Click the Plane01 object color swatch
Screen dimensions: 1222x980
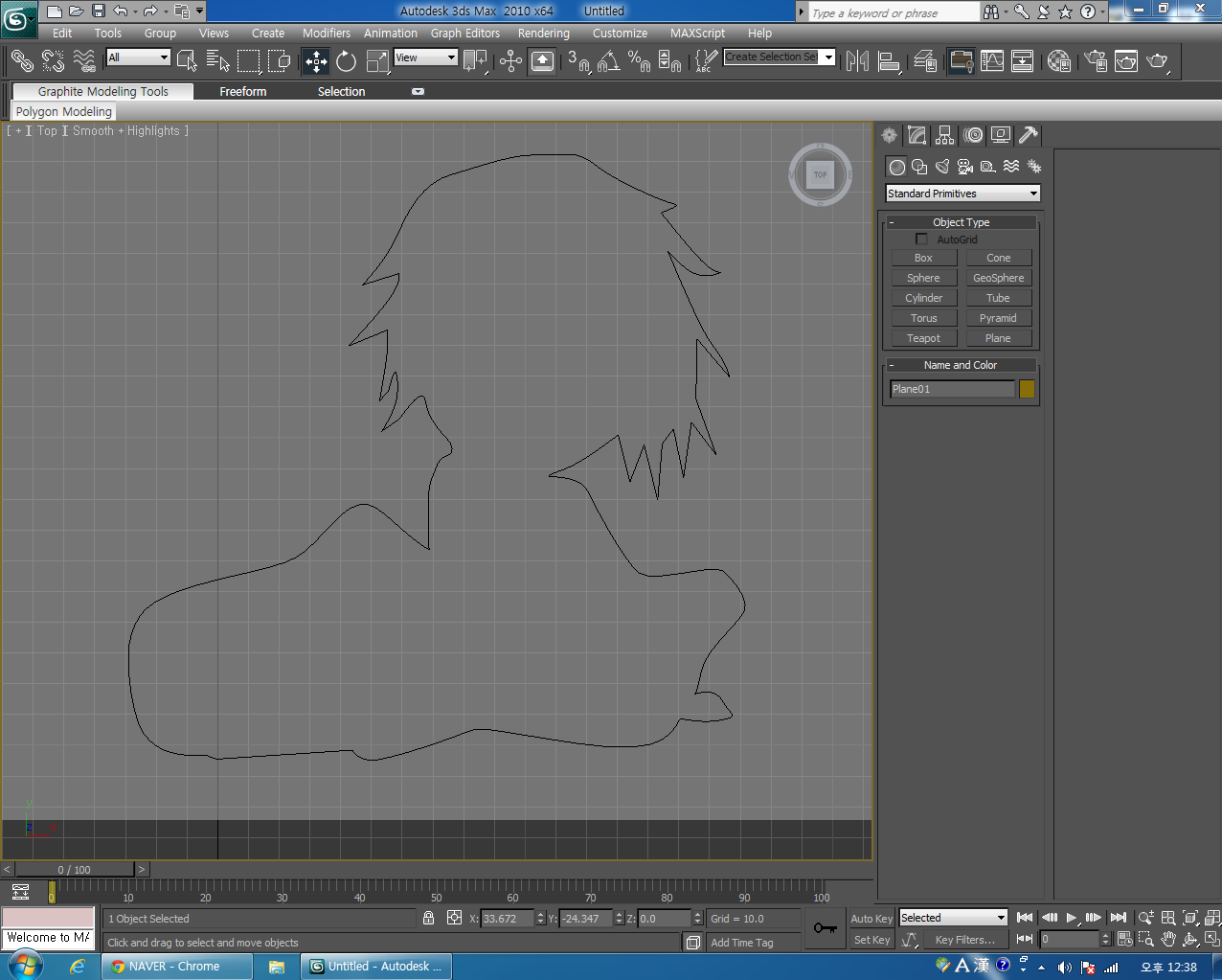point(1027,389)
